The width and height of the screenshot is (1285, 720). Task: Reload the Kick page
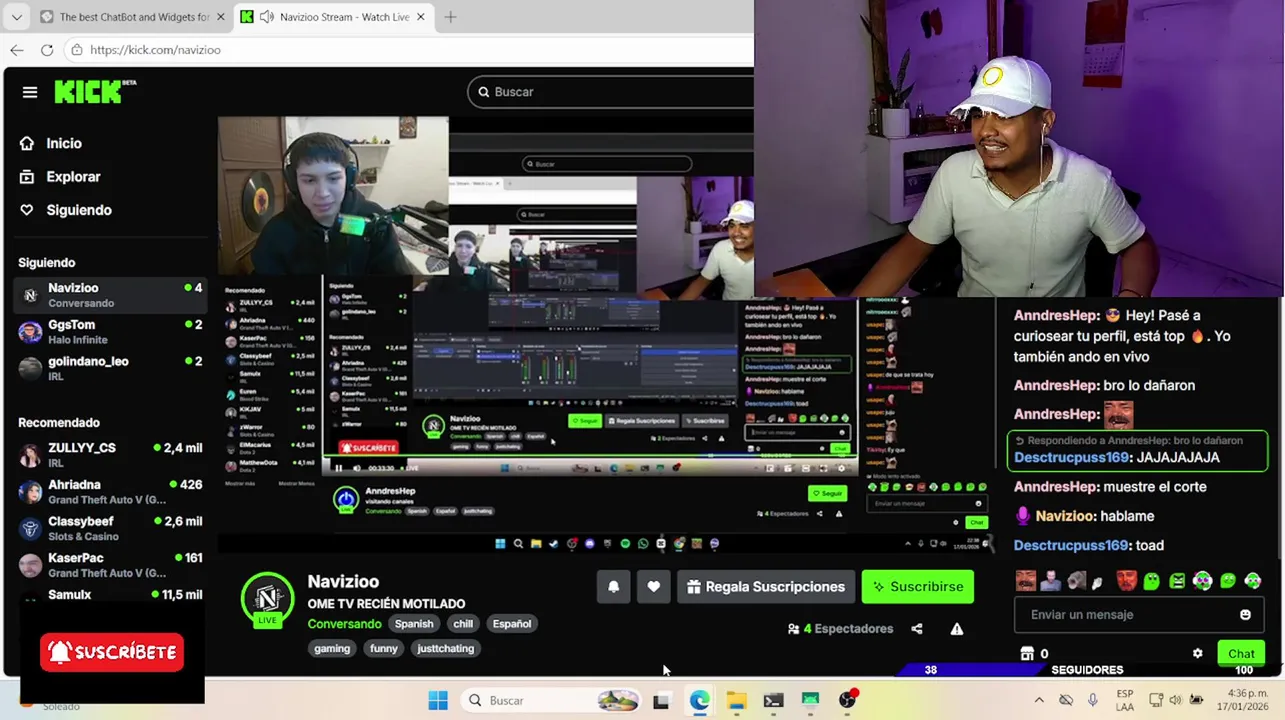tap(47, 50)
